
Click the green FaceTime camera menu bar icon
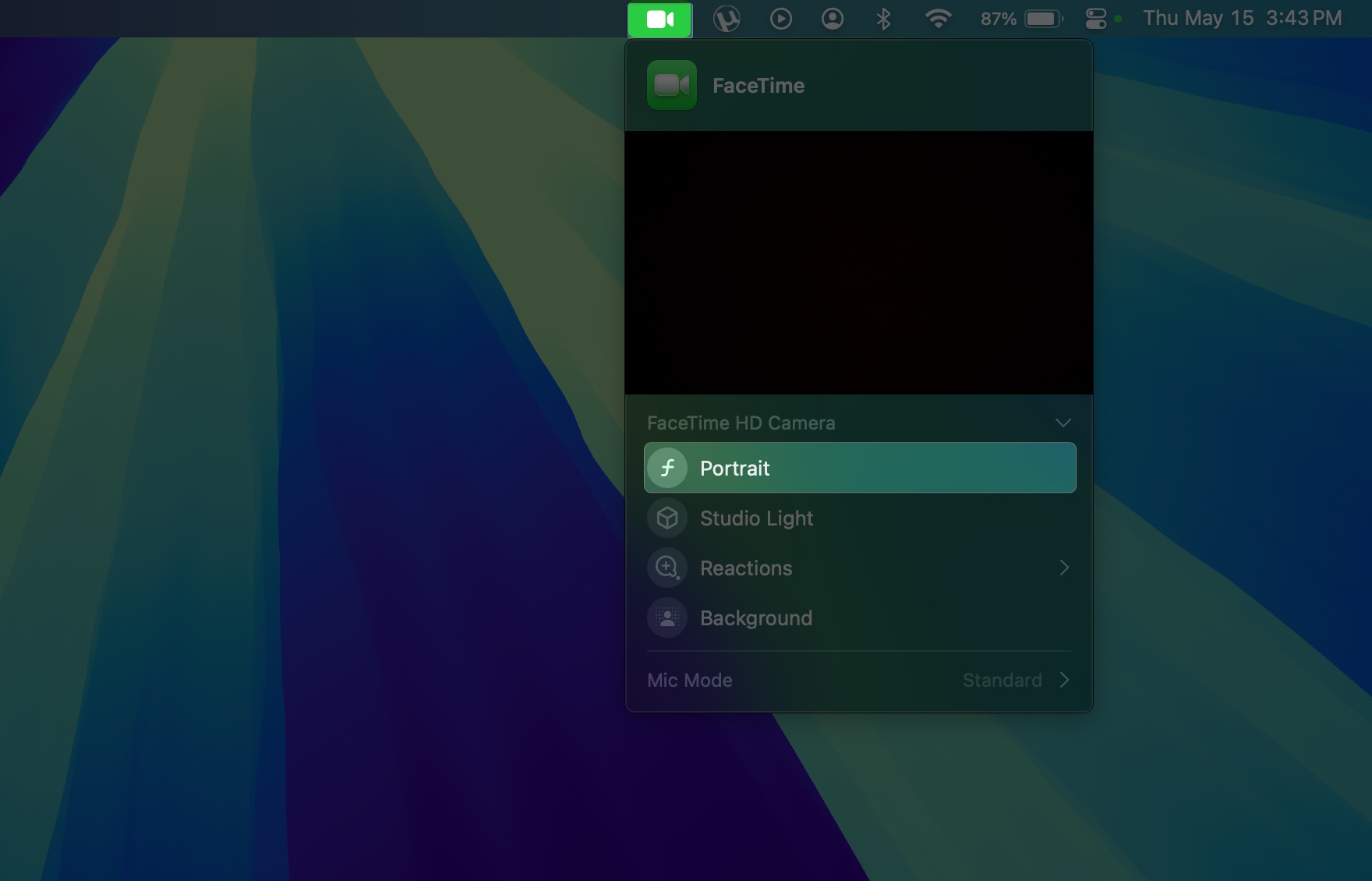point(659,18)
